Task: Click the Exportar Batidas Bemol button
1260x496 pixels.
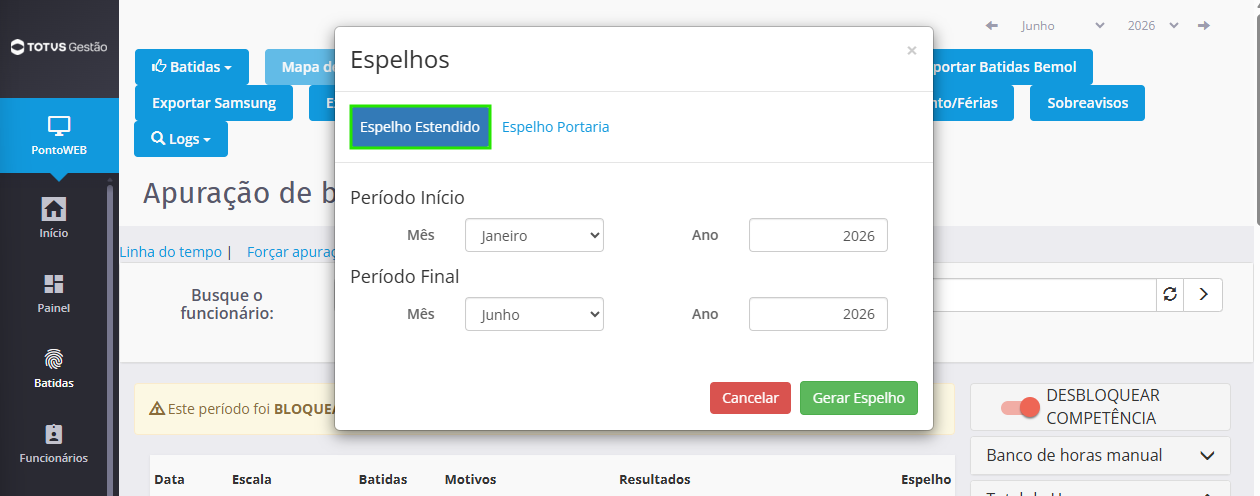Action: click(x=1012, y=67)
